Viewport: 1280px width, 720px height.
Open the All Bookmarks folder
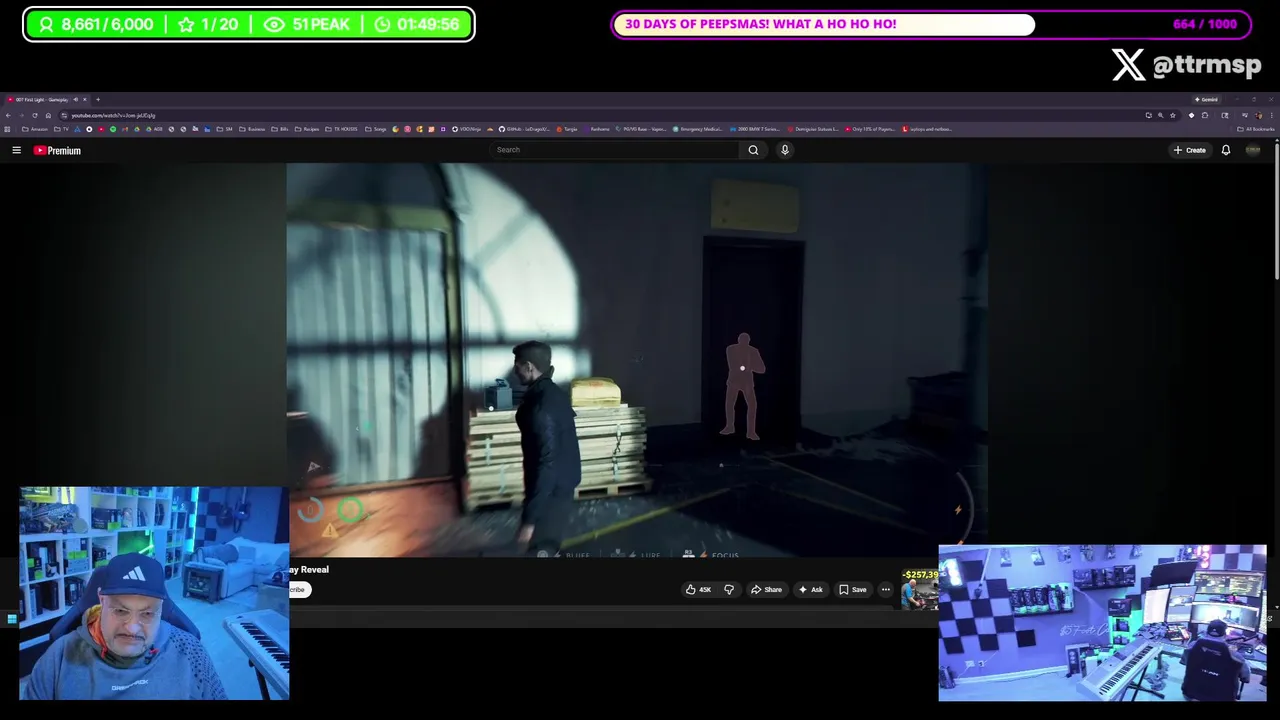1256,129
